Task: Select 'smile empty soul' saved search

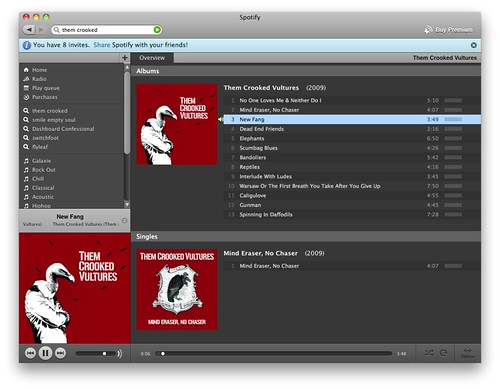Action: (49, 119)
